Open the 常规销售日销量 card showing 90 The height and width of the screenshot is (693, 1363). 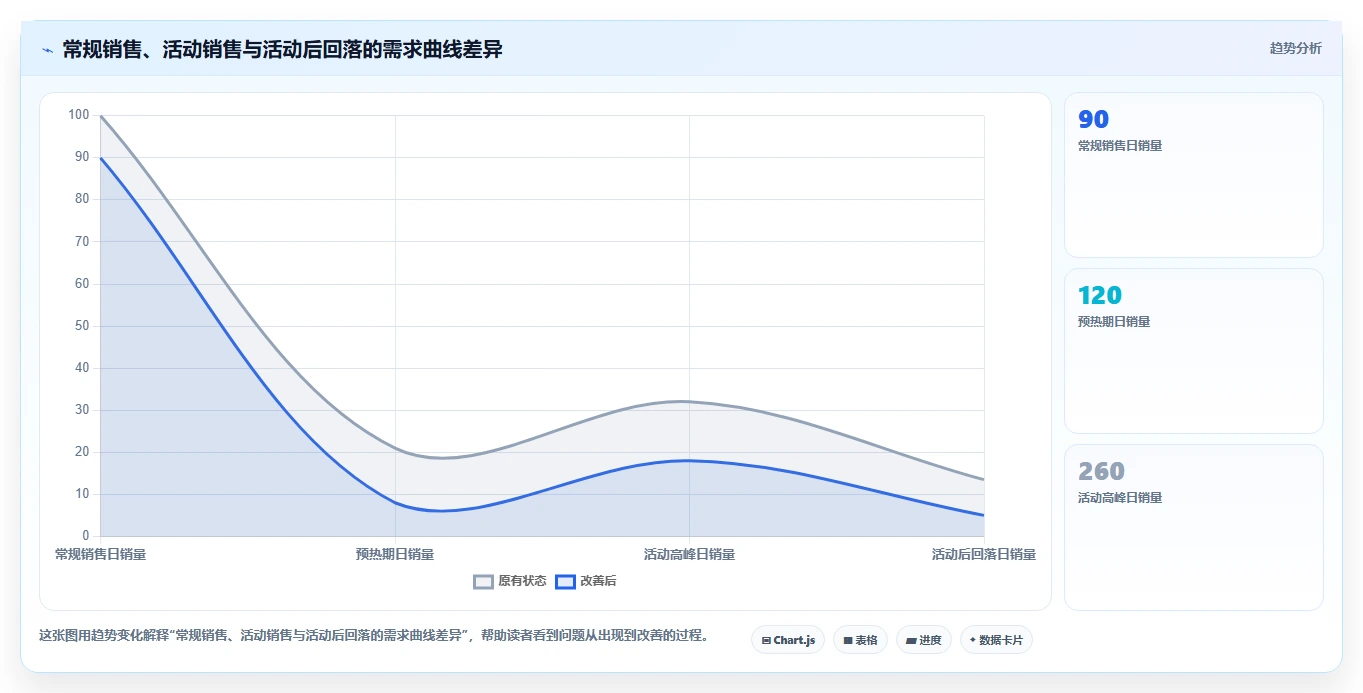pyautogui.click(x=1194, y=175)
